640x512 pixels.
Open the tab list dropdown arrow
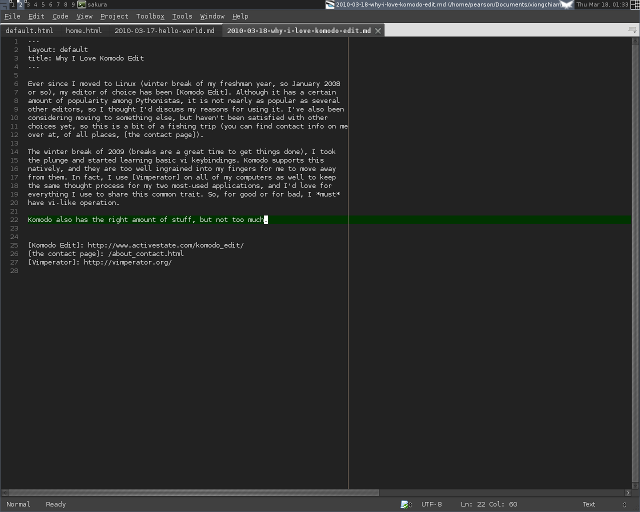point(632,30)
